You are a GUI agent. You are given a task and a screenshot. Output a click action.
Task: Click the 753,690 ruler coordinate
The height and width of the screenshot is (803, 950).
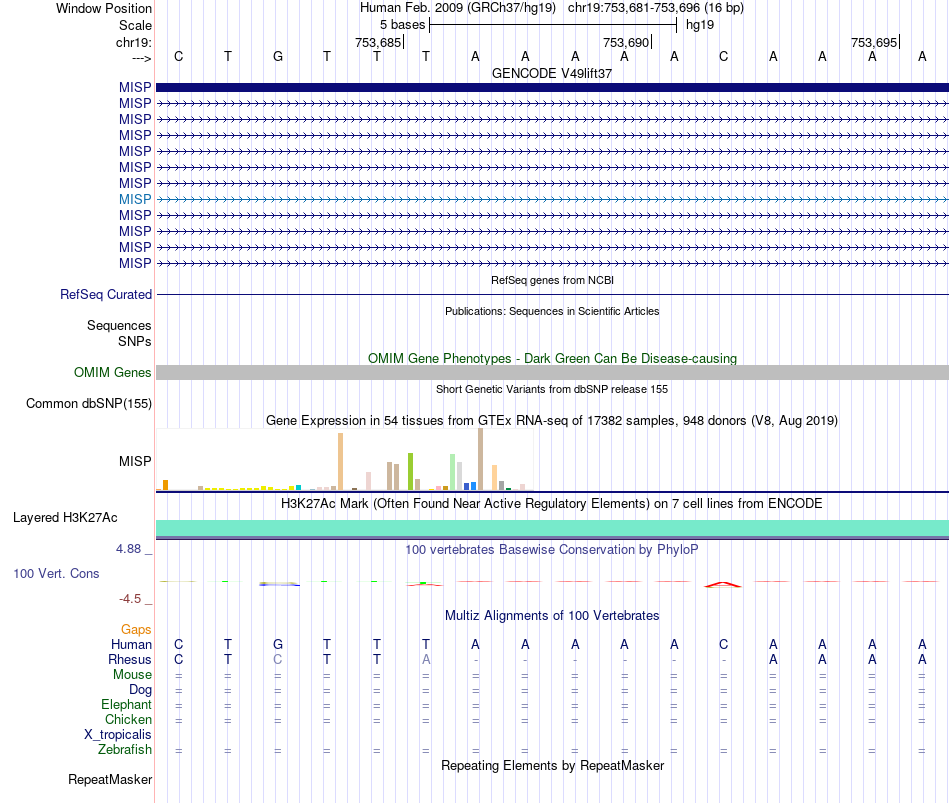click(x=626, y=42)
